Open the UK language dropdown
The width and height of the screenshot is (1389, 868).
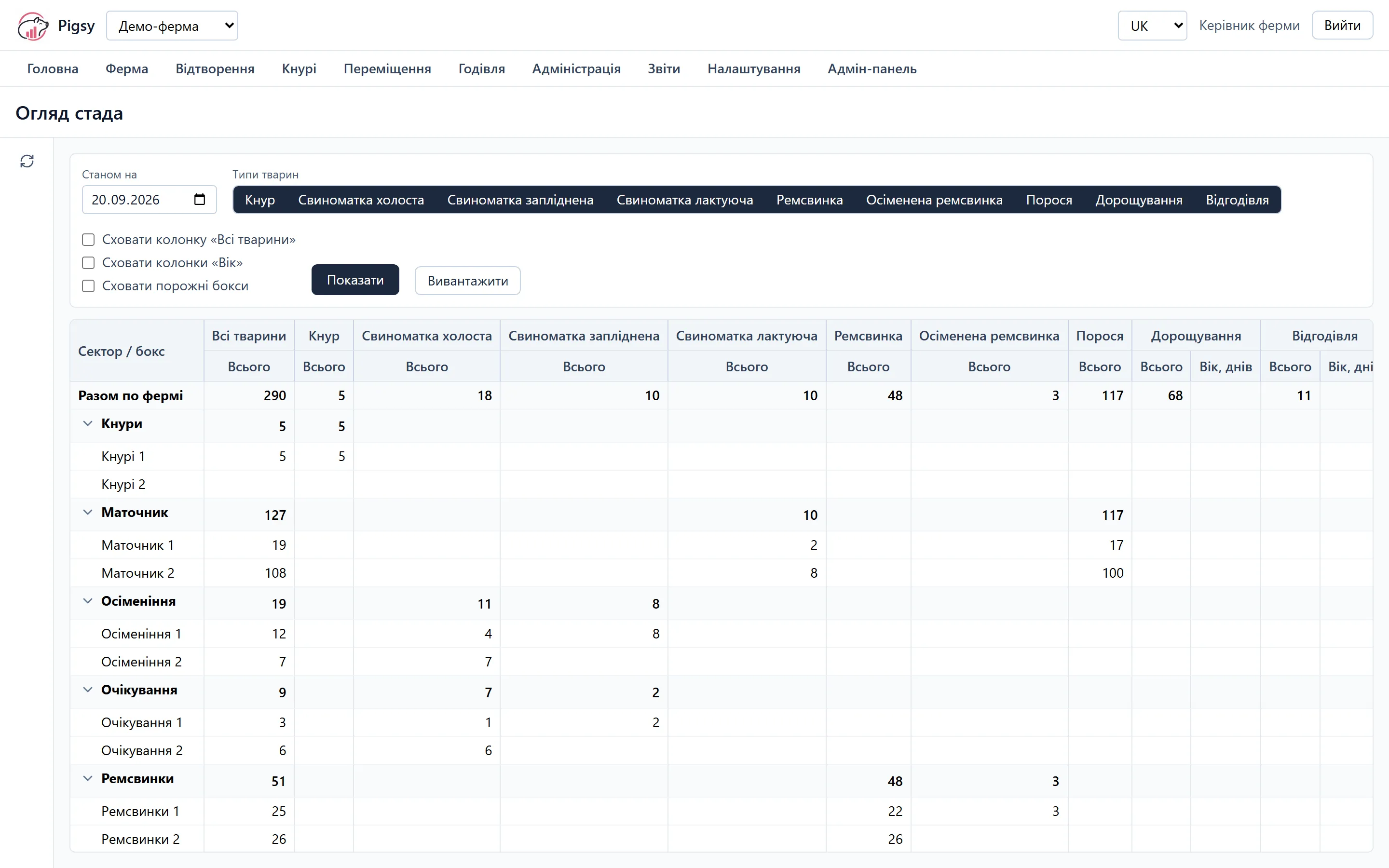(1152, 26)
